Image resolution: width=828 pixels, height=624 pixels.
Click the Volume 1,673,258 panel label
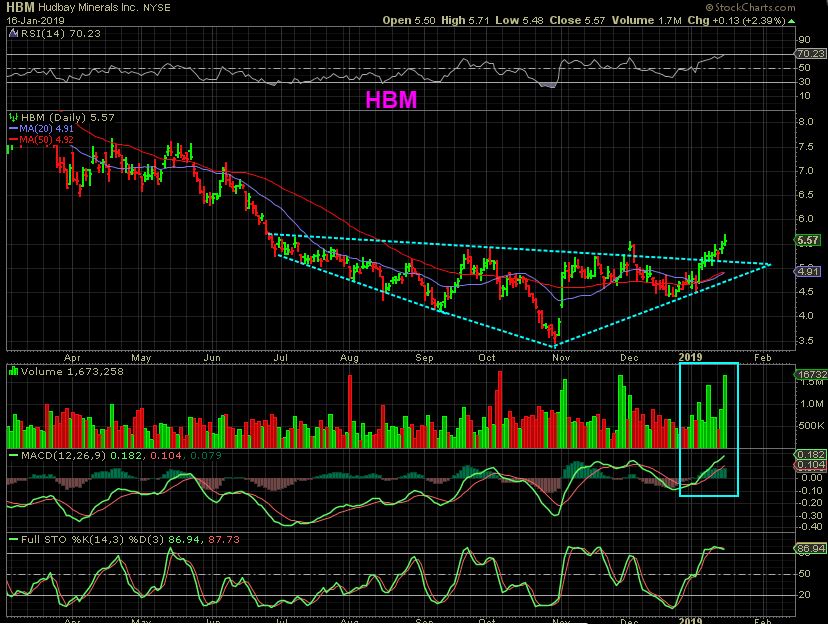tap(72, 372)
